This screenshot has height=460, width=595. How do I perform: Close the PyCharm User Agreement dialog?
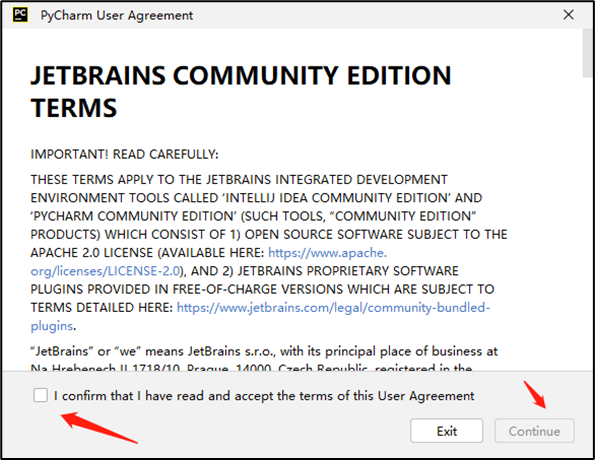pos(568,15)
